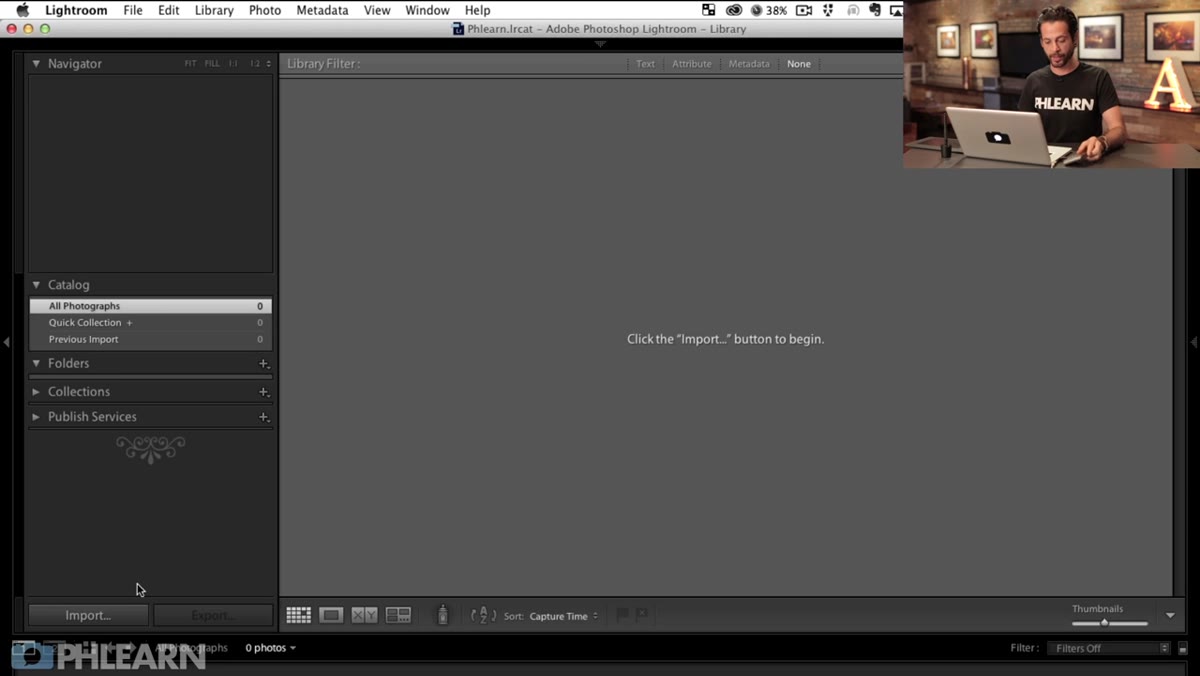Open the Window menu
The image size is (1200, 676).
pyautogui.click(x=427, y=10)
